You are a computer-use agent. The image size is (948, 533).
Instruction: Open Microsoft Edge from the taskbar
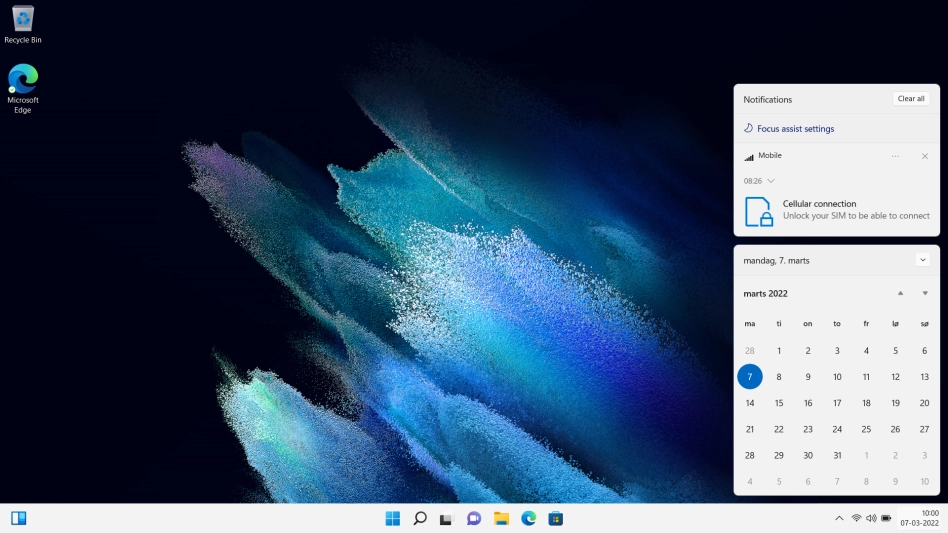click(528, 518)
